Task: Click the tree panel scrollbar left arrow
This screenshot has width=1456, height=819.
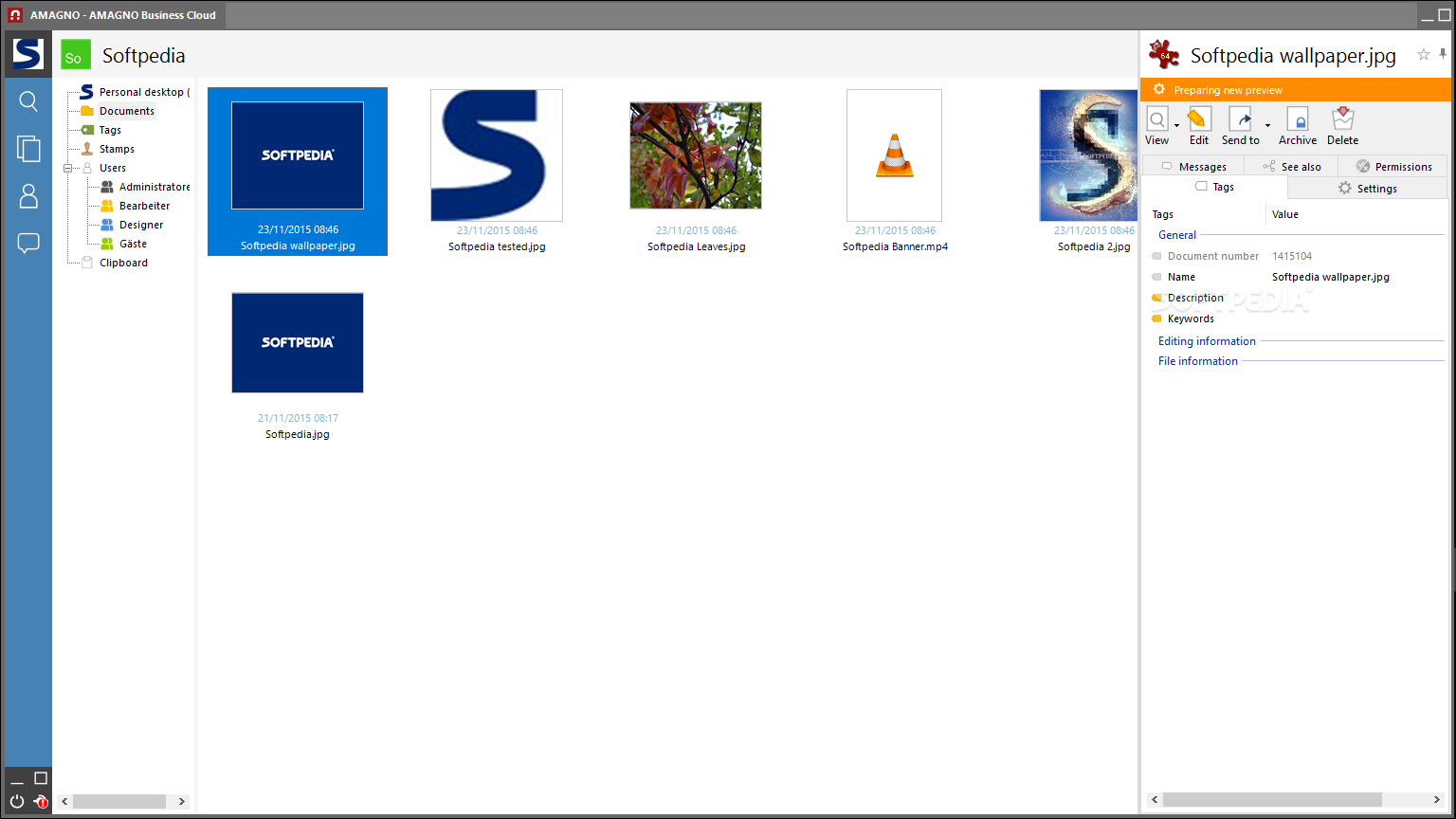Action: [64, 802]
